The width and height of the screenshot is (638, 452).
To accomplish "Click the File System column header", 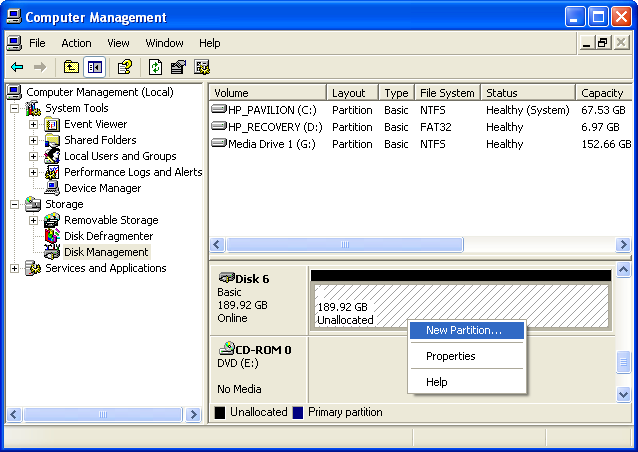I will click(446, 93).
